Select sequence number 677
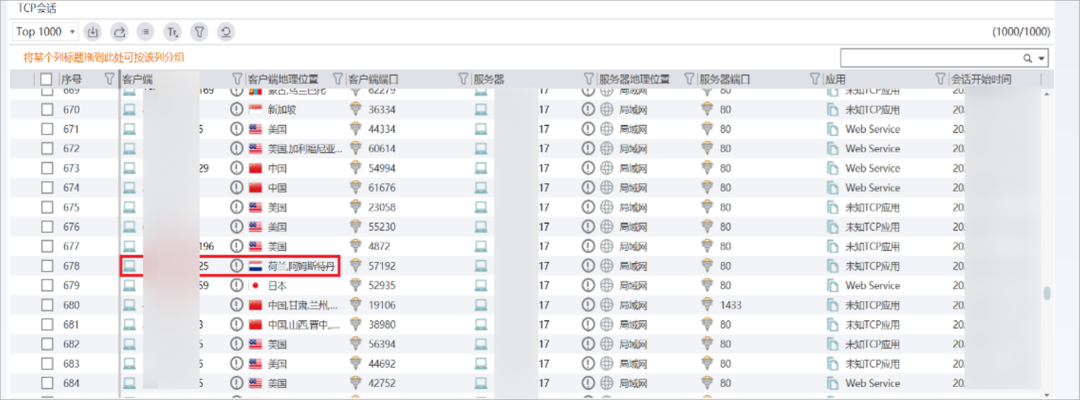 (x=72, y=246)
